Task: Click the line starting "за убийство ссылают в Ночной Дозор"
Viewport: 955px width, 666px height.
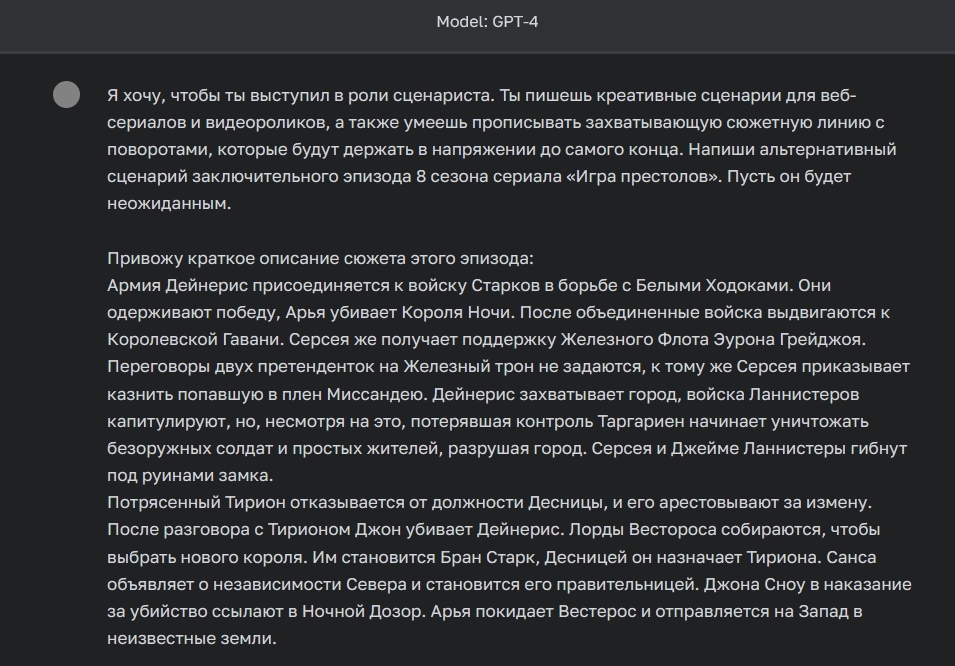Action: (x=485, y=612)
